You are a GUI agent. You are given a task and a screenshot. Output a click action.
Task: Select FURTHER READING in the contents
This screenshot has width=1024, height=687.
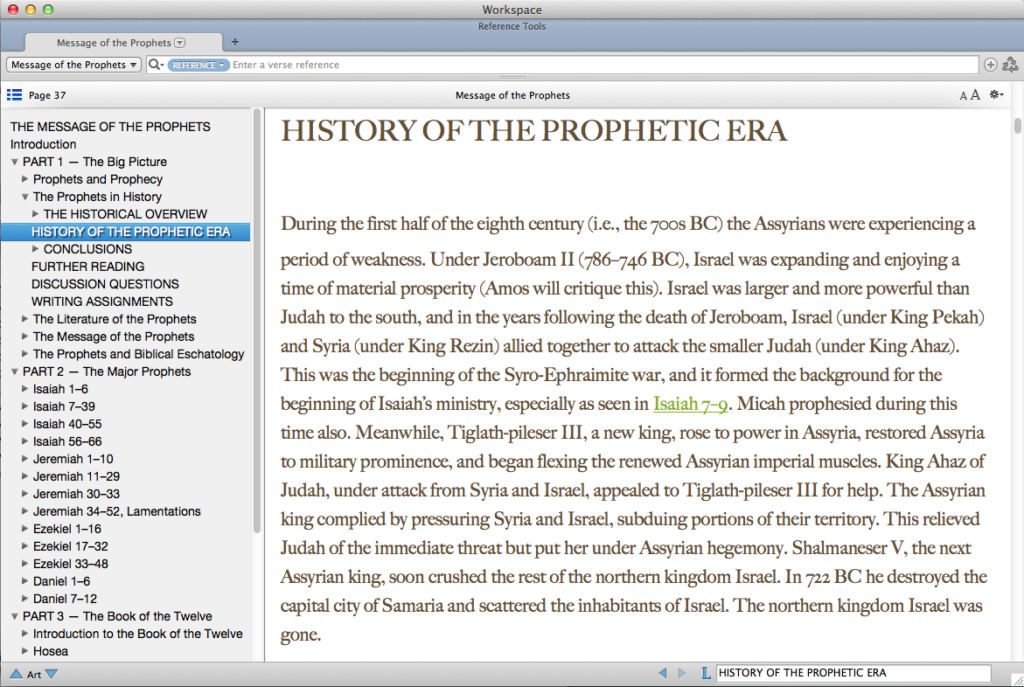click(88, 267)
